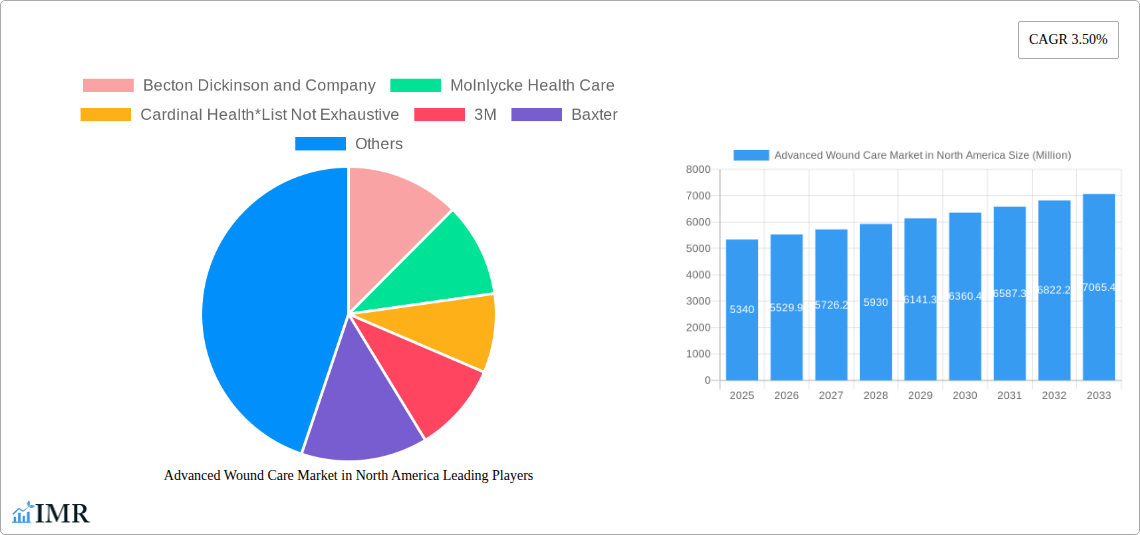Viewport: 1140px width, 535px height.
Task: Click the purple Baxter legend swatch
Action: point(537,115)
